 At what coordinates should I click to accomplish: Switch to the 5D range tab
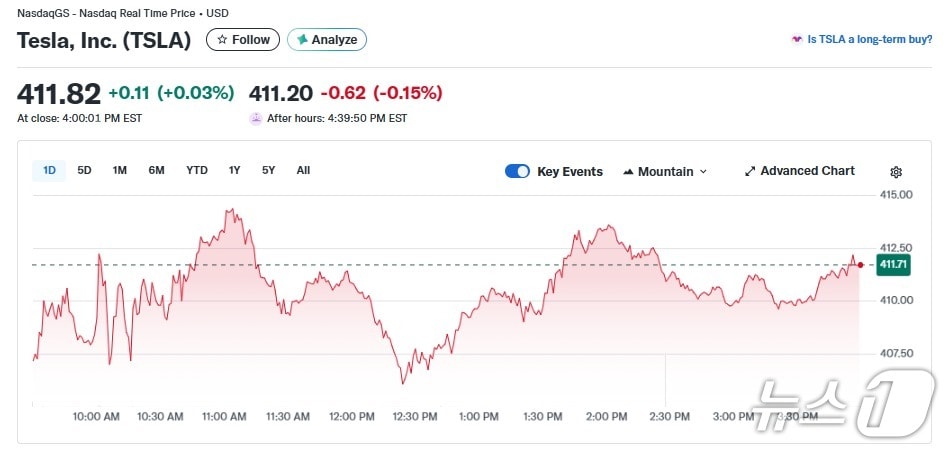(84, 170)
